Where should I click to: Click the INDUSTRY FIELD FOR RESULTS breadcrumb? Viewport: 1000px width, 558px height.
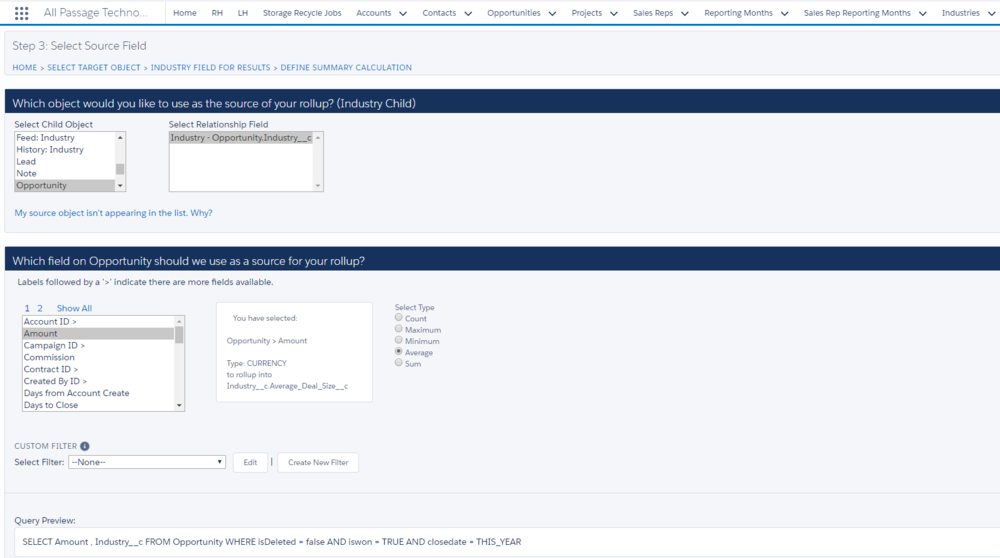pos(210,68)
